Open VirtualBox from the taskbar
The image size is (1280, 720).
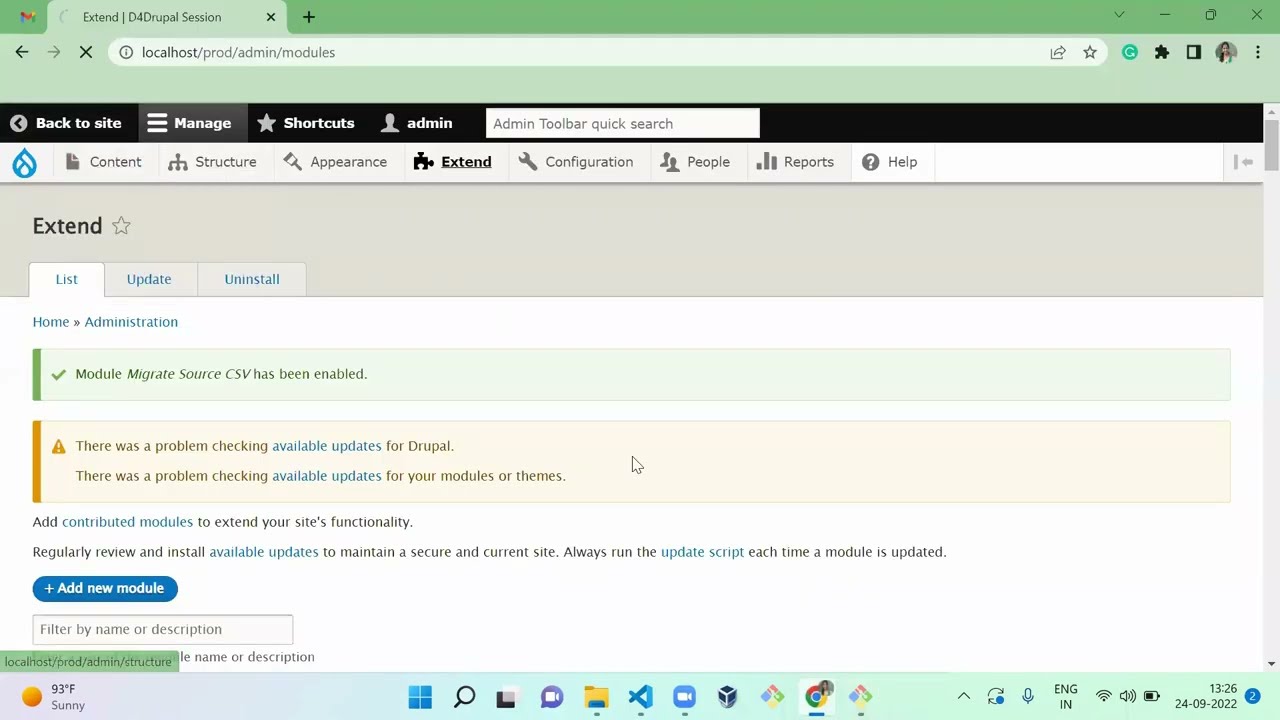(728, 697)
